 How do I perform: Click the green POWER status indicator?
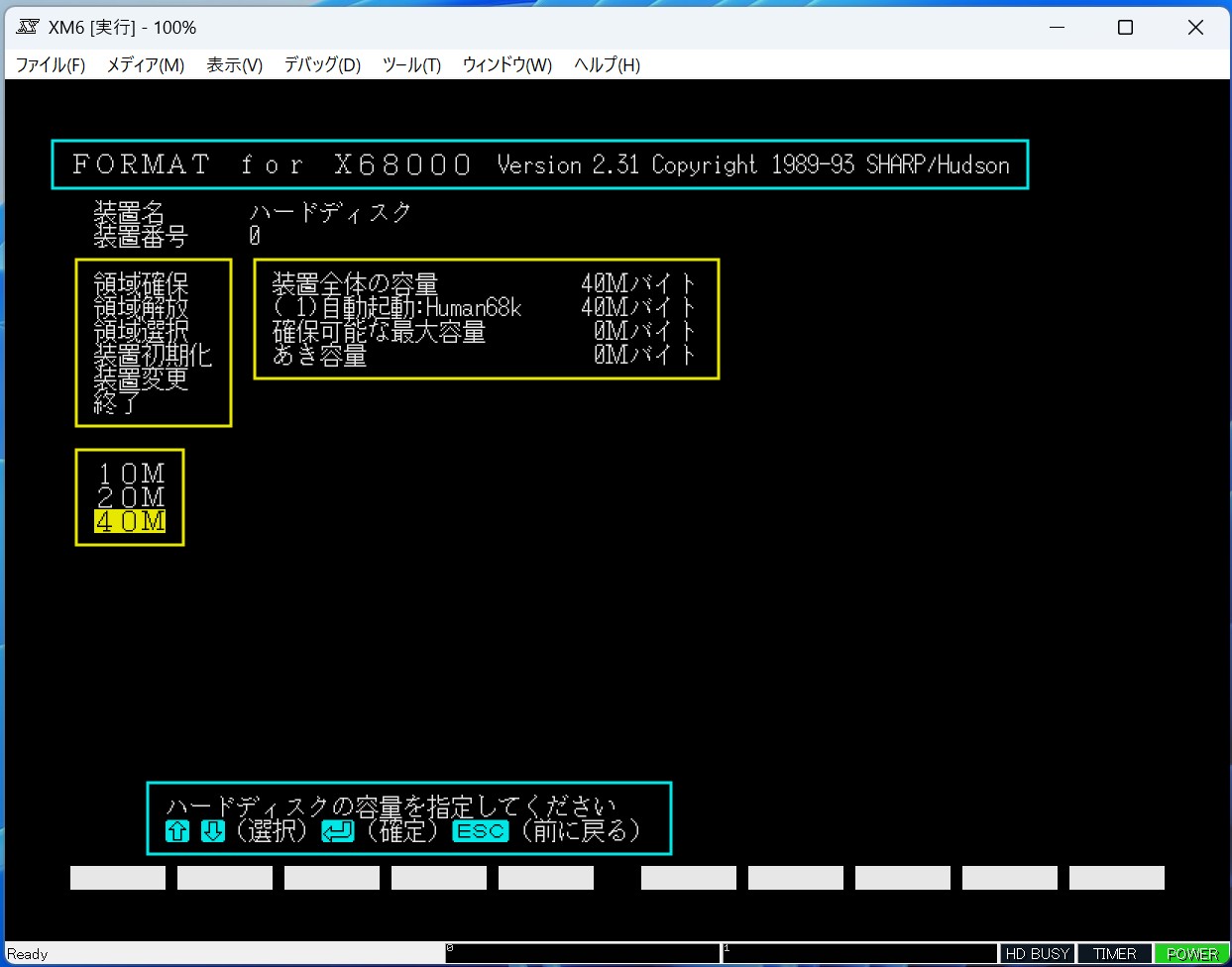click(1192, 954)
